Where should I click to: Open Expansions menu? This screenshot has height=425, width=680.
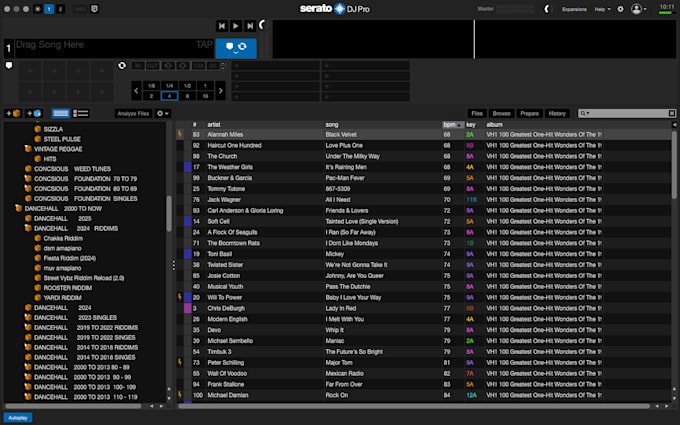pos(574,9)
